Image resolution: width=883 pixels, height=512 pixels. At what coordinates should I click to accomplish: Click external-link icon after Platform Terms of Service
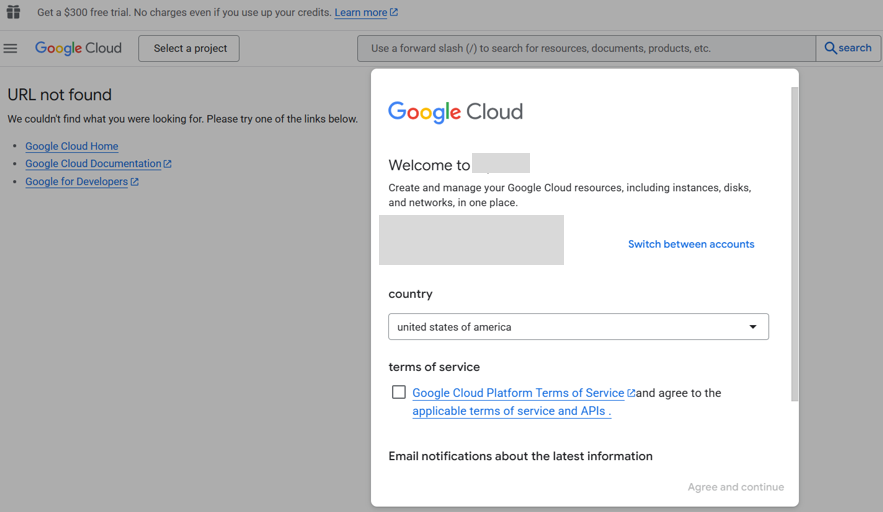[631, 393]
